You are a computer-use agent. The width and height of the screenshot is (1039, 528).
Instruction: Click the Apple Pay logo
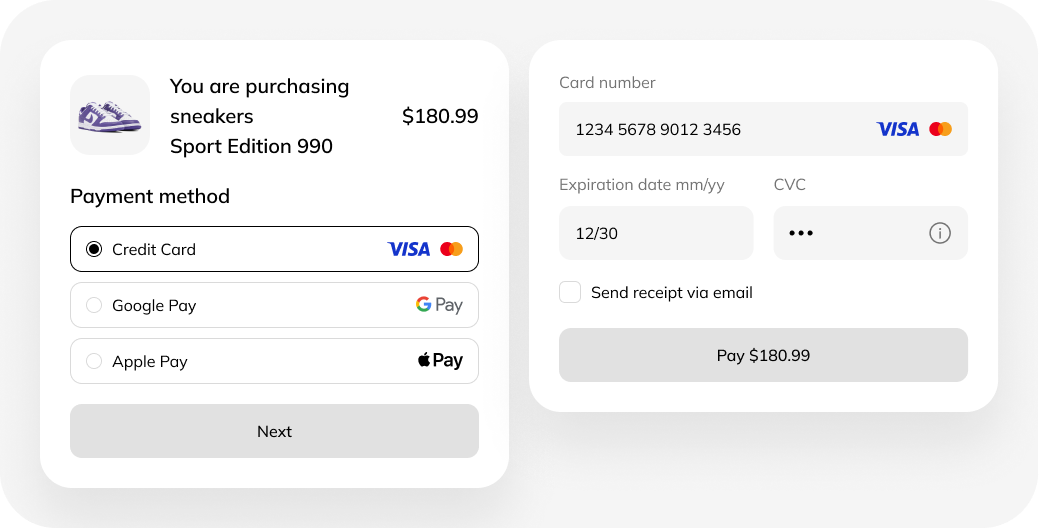440,361
